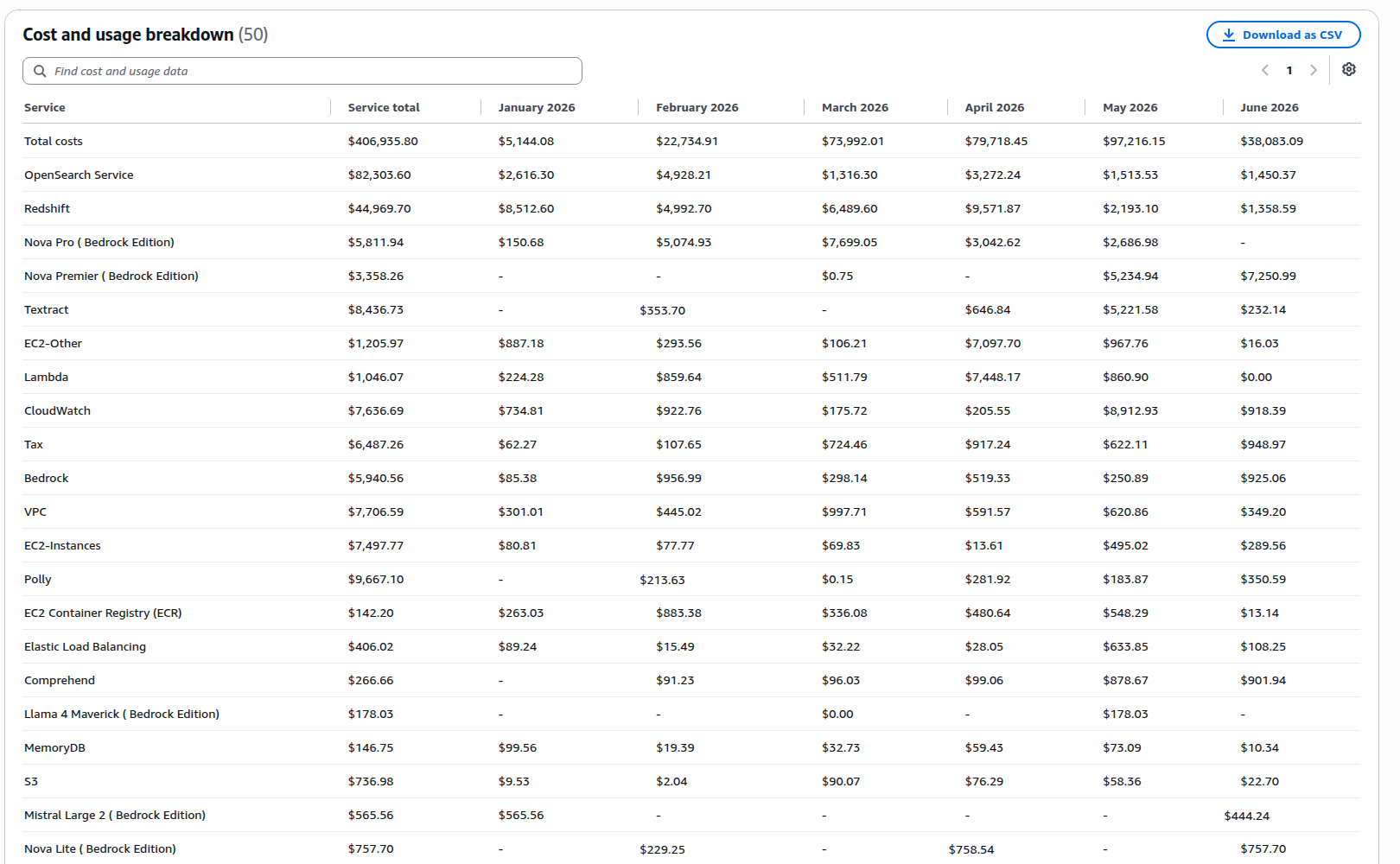This screenshot has width=1400, height=864.
Task: Go to previous page chevron
Action: point(1265,70)
